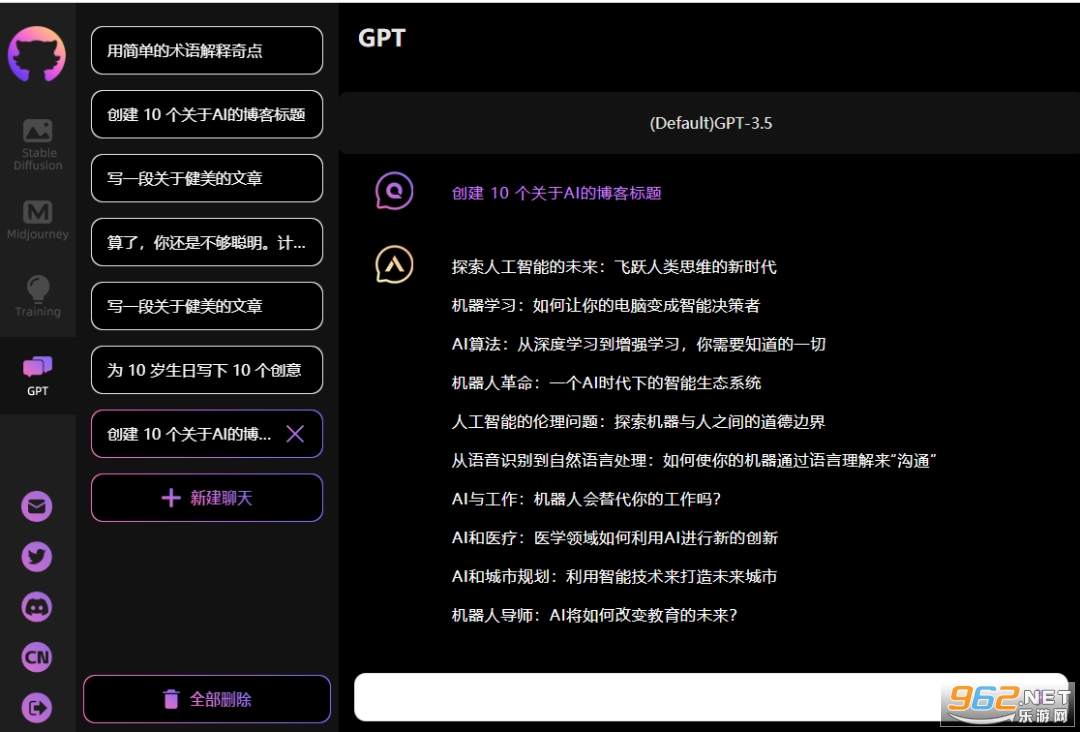
Task: Click the cat logo avatar
Action: tap(37, 54)
